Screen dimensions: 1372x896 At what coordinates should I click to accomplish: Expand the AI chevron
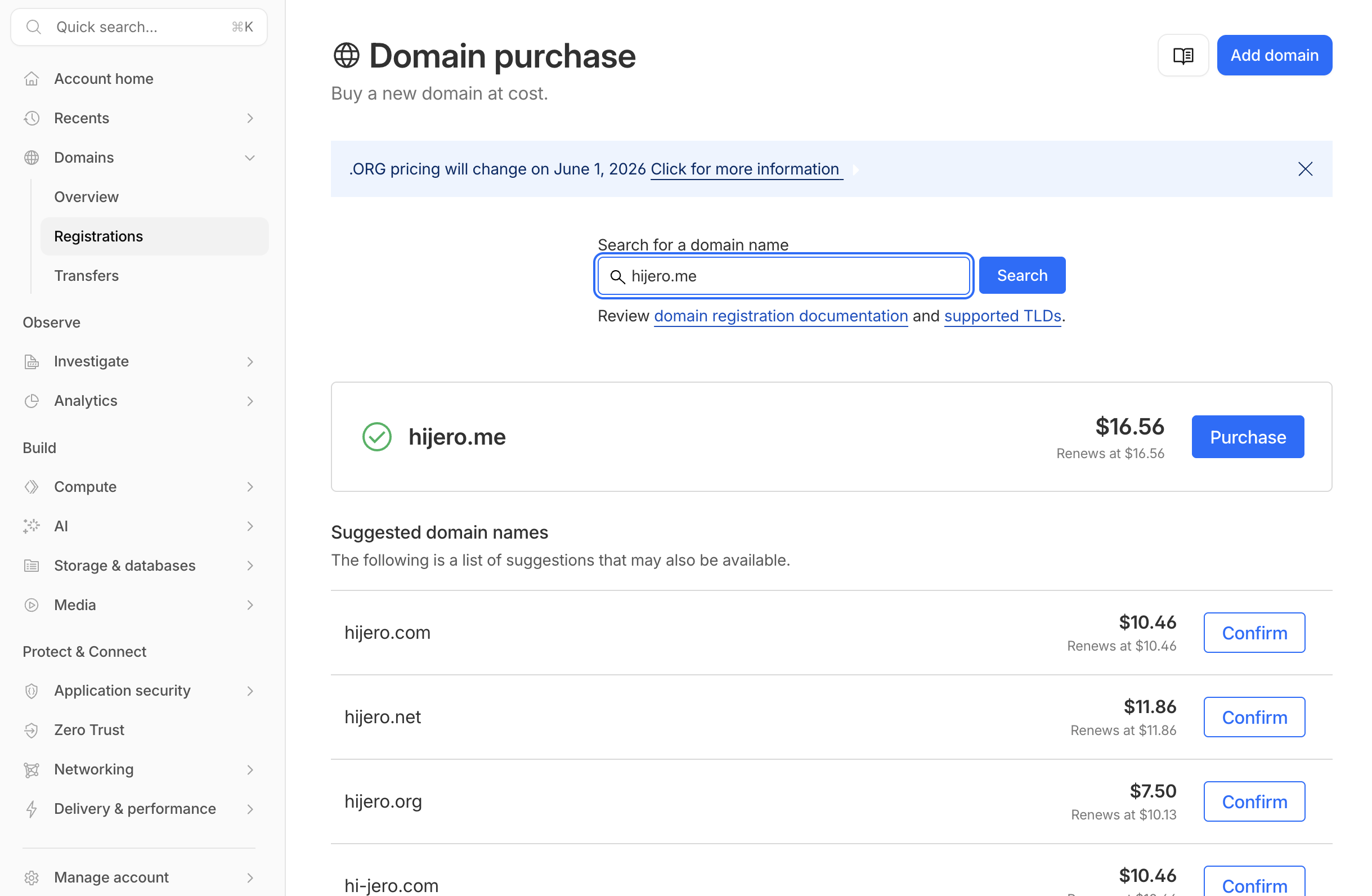[x=250, y=526]
